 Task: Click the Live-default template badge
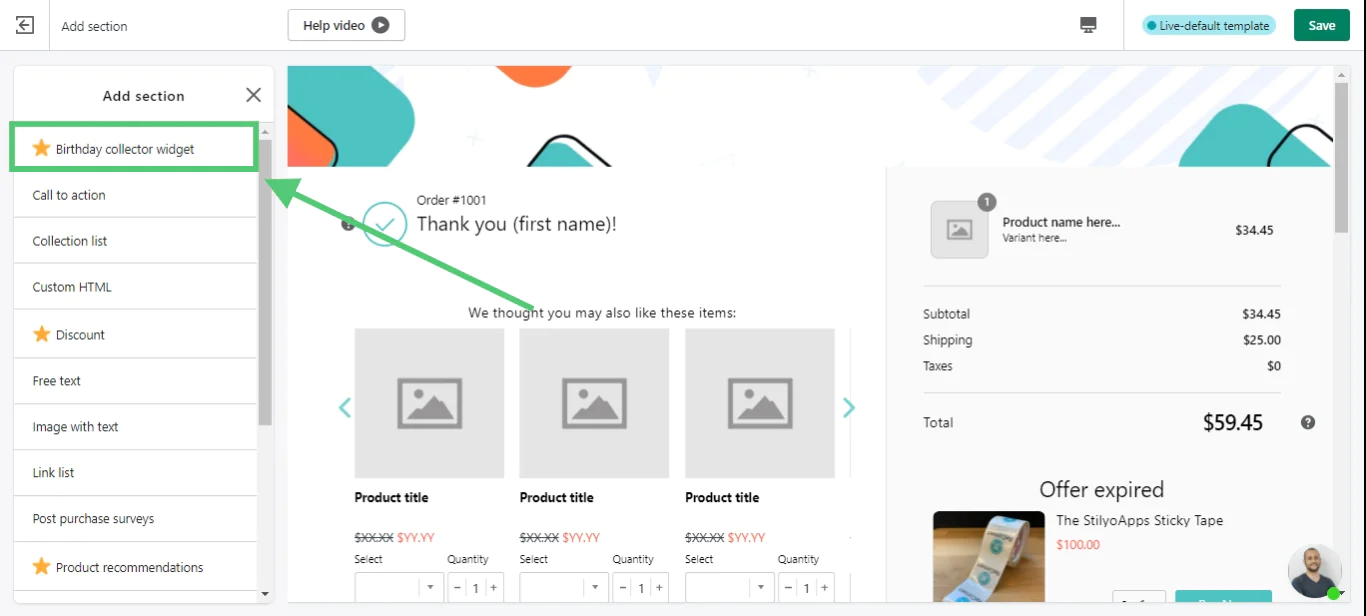pos(1208,25)
